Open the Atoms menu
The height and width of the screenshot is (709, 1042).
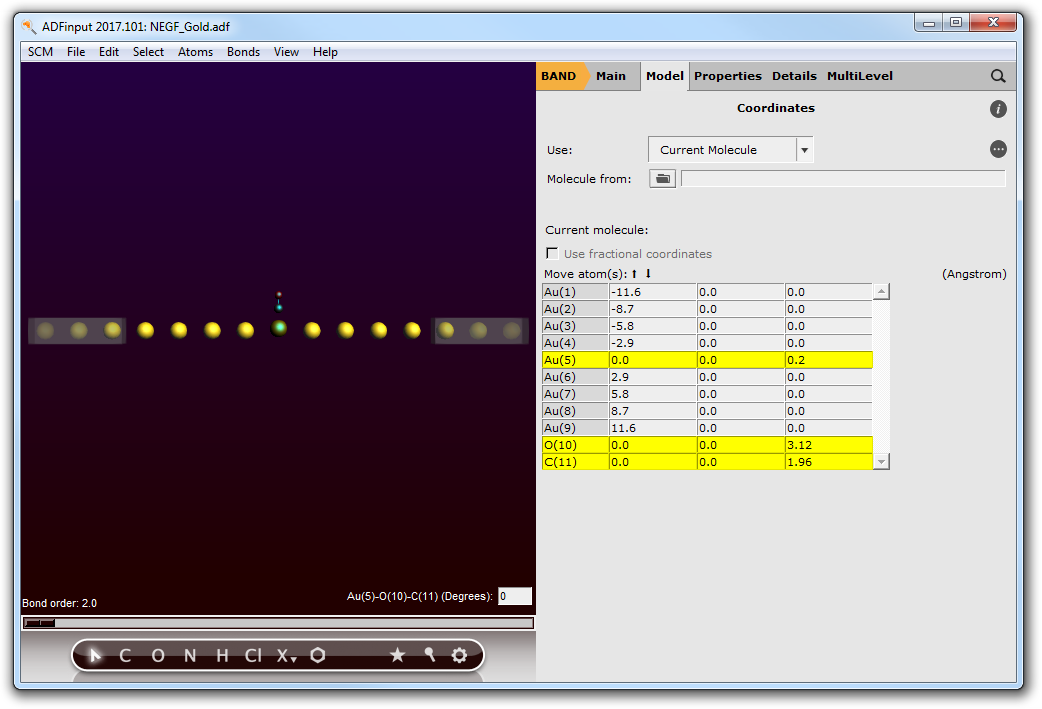coord(195,52)
